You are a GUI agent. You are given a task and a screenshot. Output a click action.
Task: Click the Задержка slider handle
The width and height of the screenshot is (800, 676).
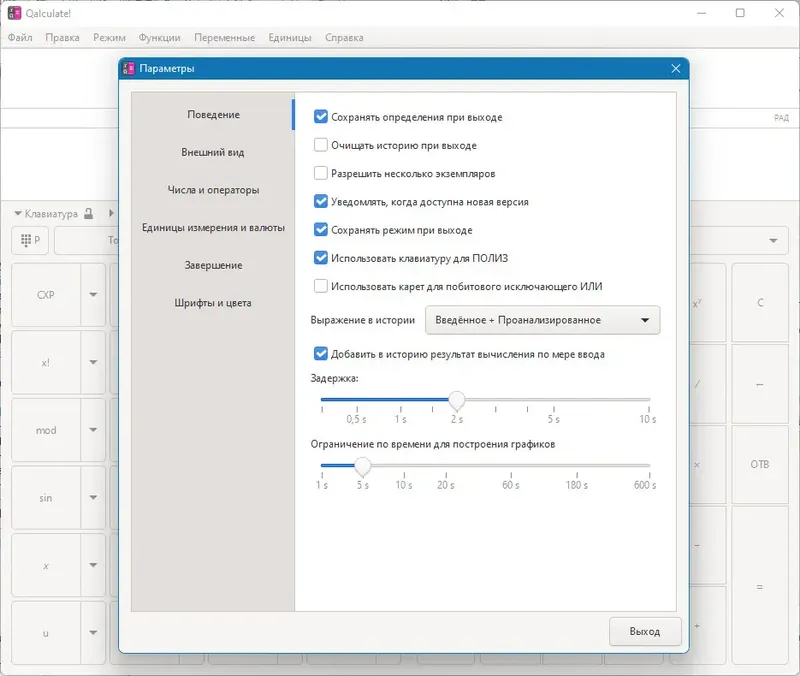(x=457, y=400)
